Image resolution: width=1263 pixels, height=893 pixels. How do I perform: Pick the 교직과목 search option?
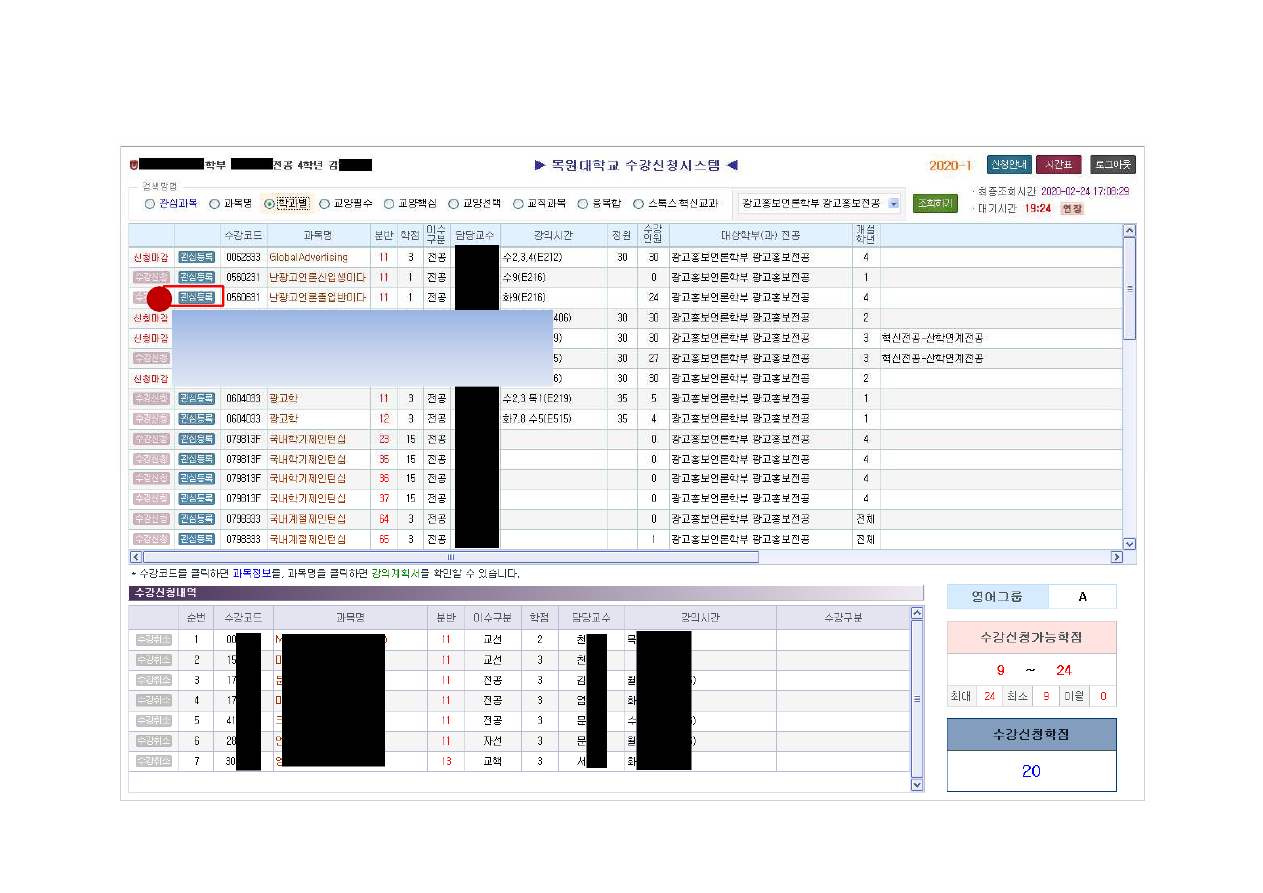click(518, 204)
